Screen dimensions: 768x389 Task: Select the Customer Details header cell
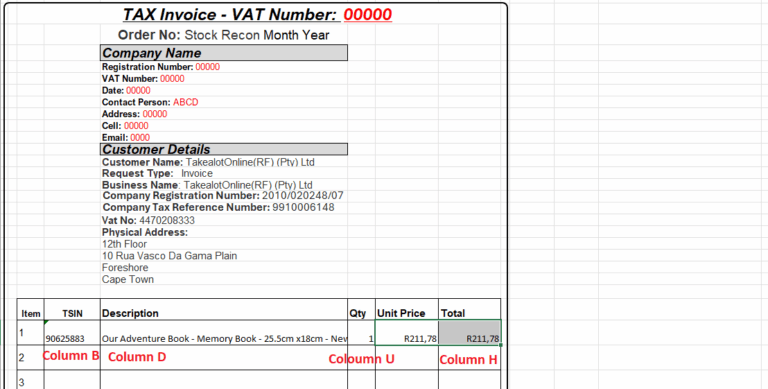(224, 149)
